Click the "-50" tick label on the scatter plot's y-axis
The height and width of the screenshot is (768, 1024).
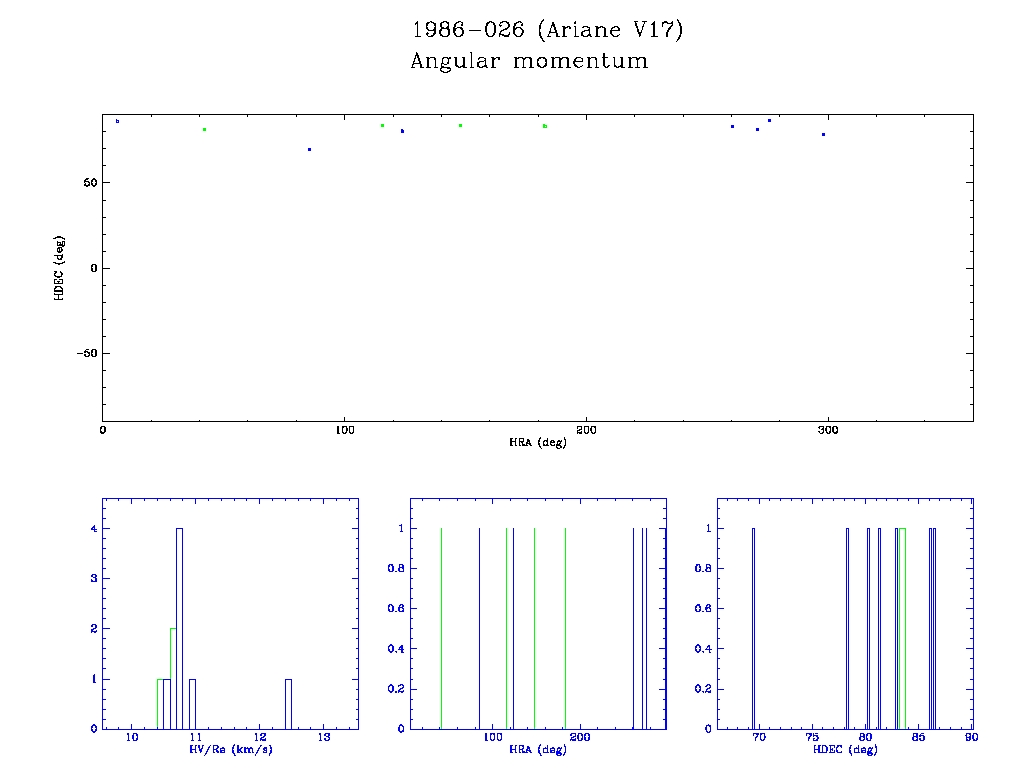point(87,353)
